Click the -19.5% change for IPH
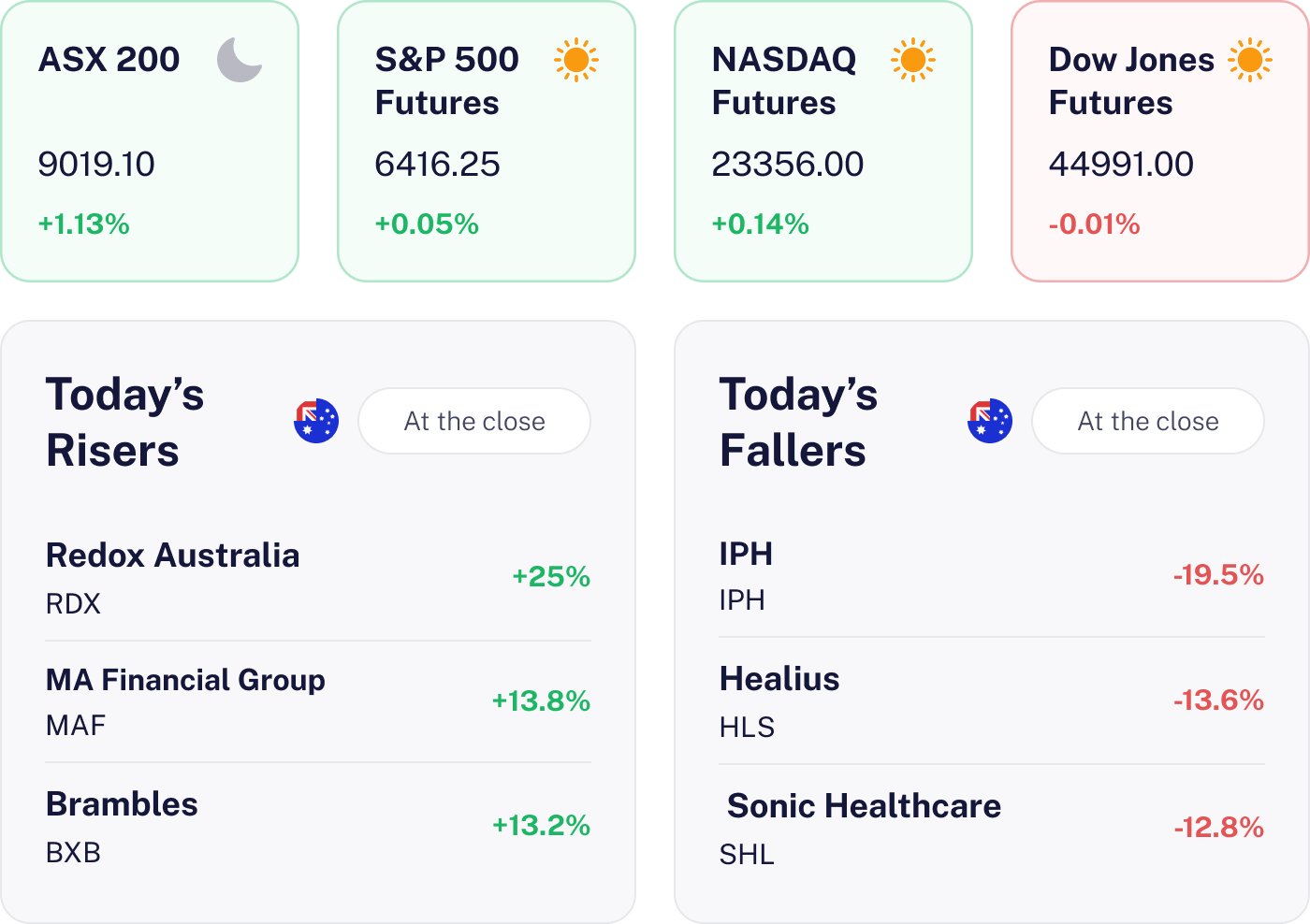This screenshot has width=1310, height=924. (1218, 574)
